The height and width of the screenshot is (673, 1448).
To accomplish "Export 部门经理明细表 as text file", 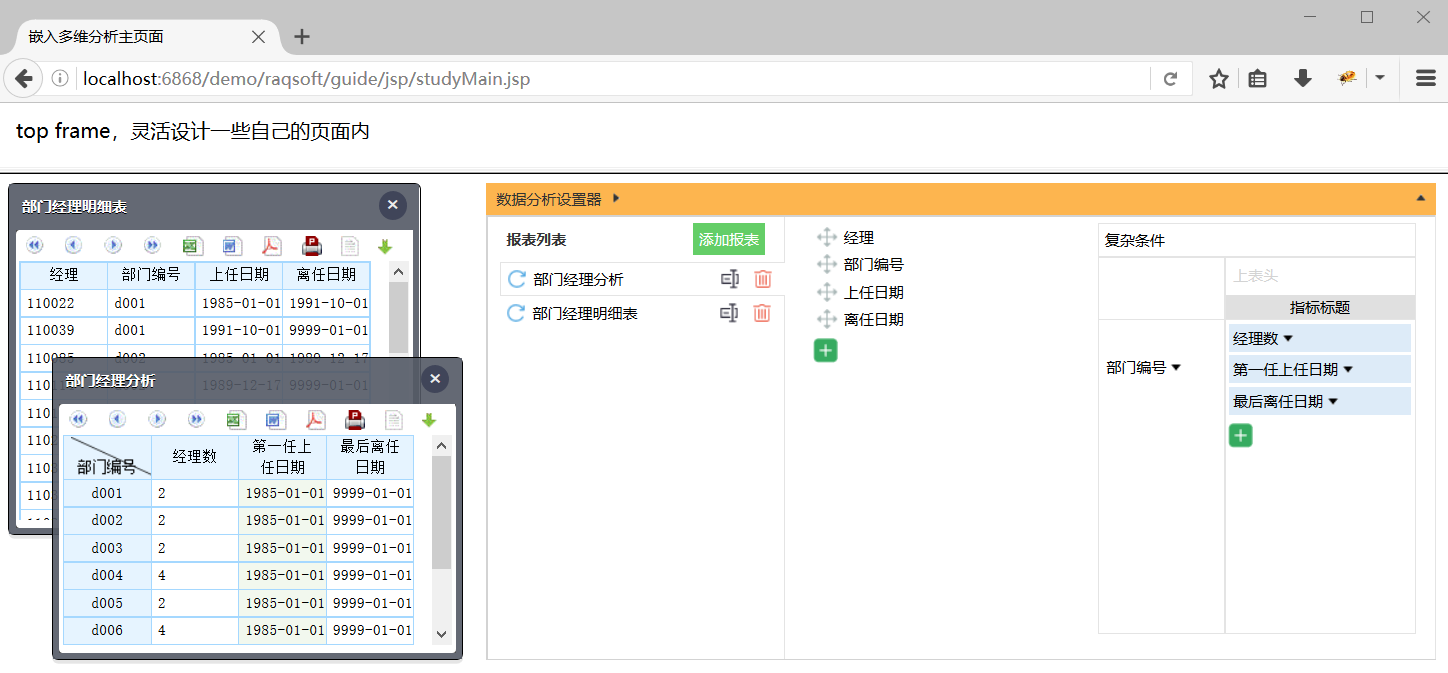I will (350, 245).
